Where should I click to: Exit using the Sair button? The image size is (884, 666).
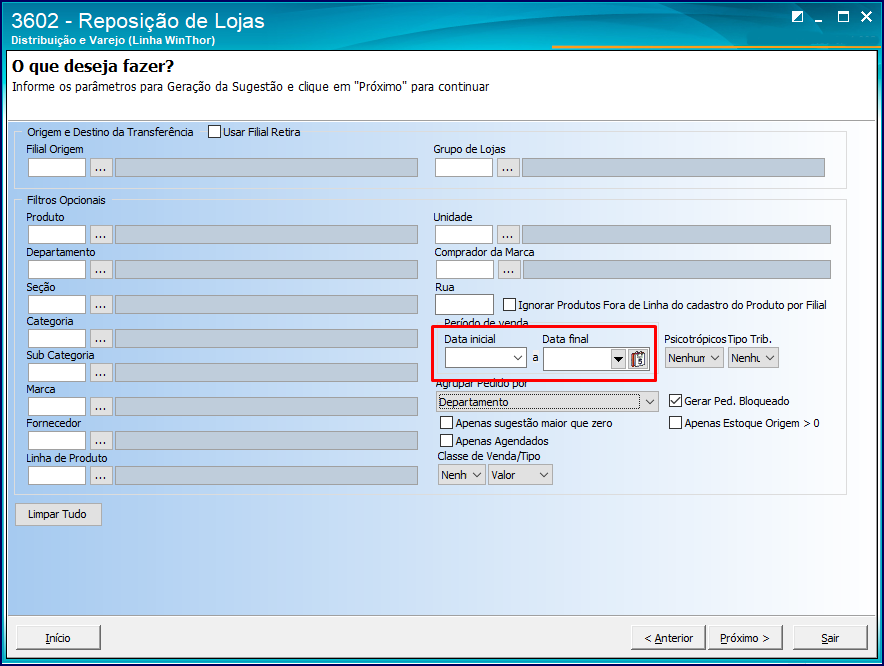click(x=830, y=638)
